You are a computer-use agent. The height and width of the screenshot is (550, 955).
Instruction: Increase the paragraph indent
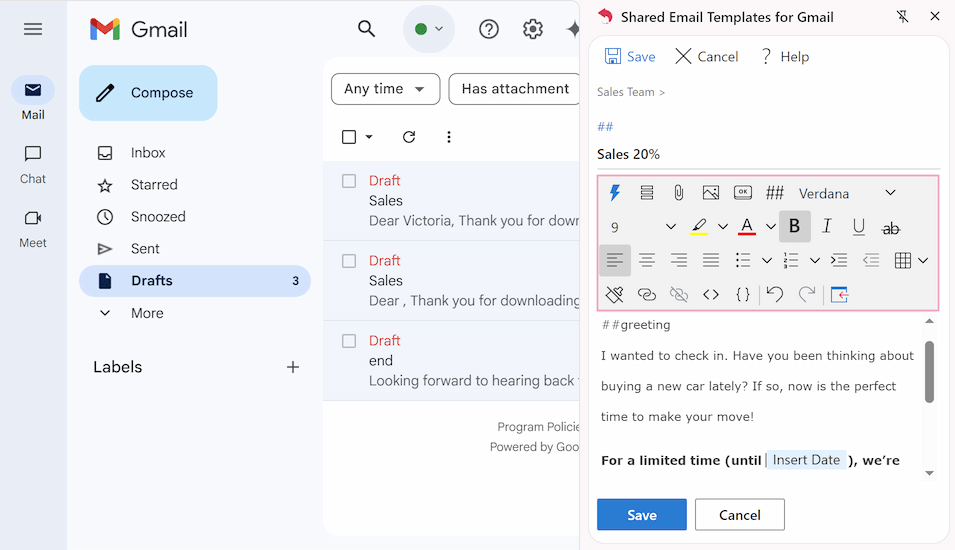(x=839, y=261)
